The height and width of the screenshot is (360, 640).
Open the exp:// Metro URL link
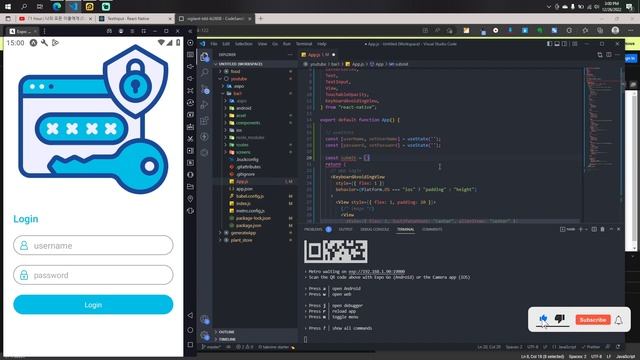click(376, 271)
